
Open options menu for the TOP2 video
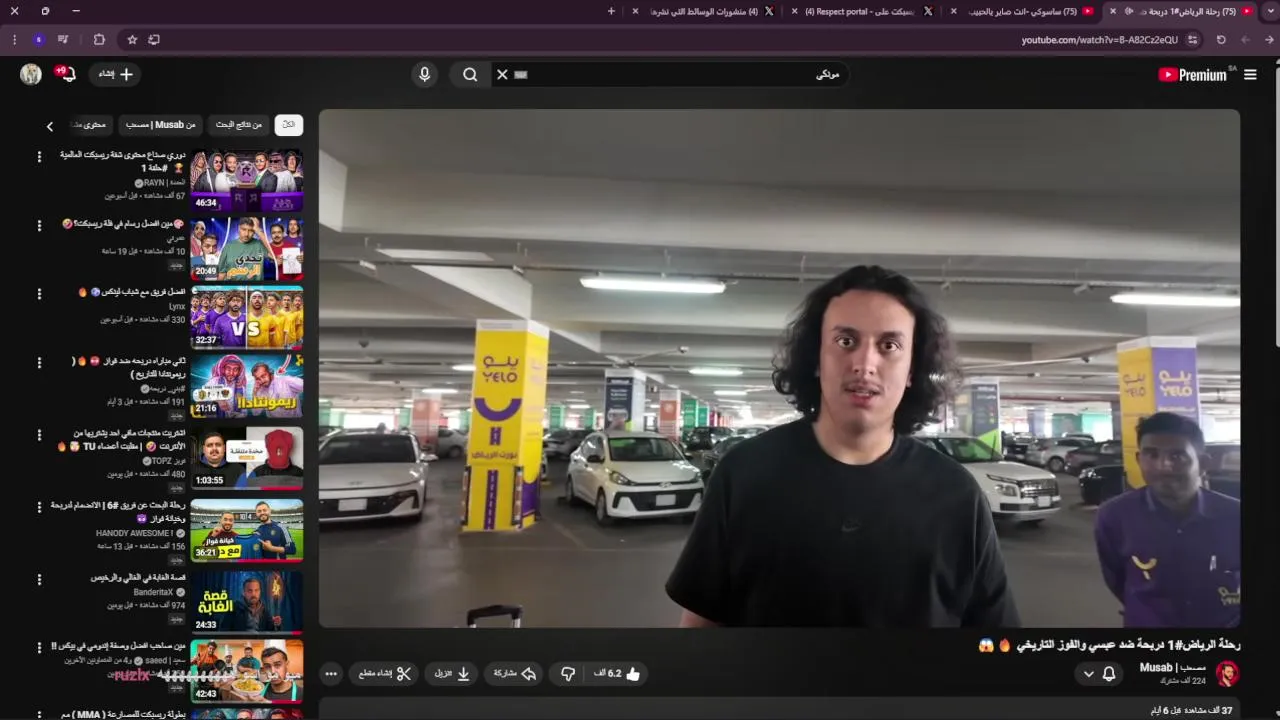point(39,436)
